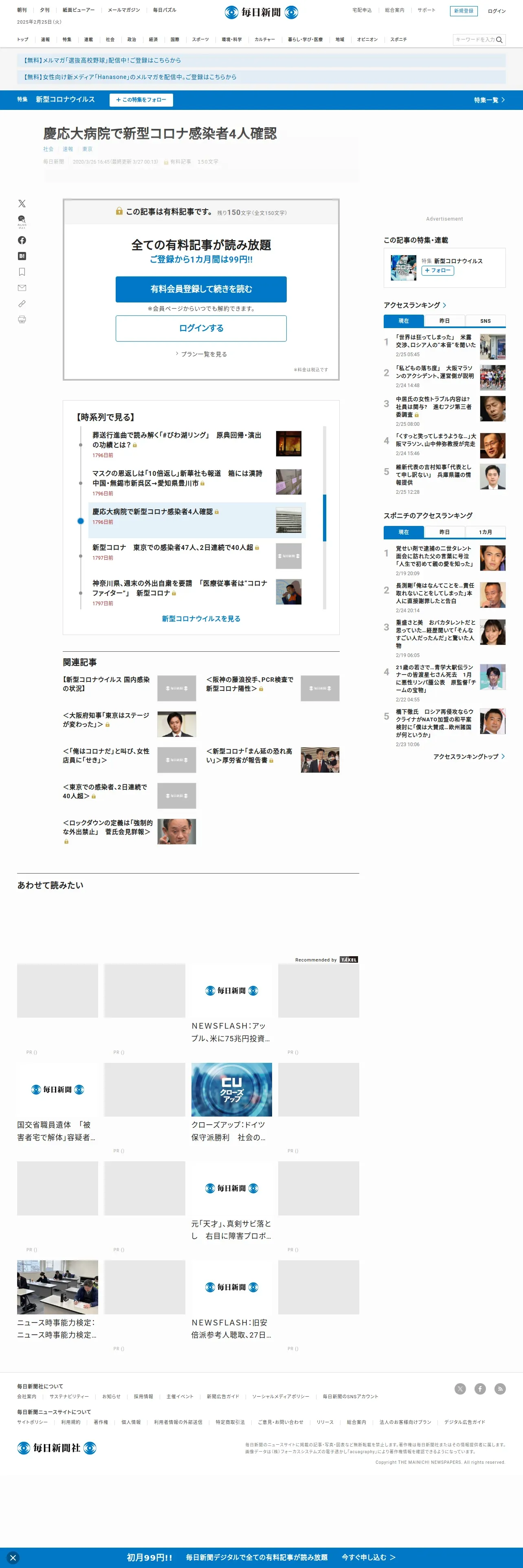Print the article using printer icon
The height and width of the screenshot is (1568, 523).
(x=22, y=319)
